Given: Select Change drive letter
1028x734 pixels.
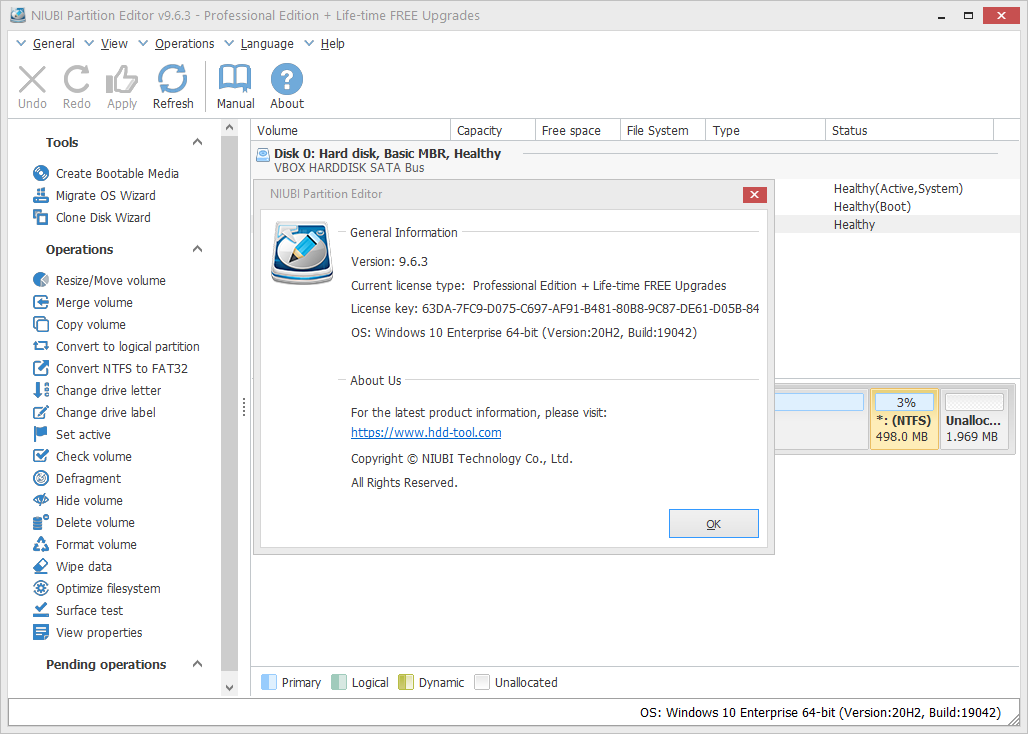Looking at the screenshot, I should pos(97,391).
